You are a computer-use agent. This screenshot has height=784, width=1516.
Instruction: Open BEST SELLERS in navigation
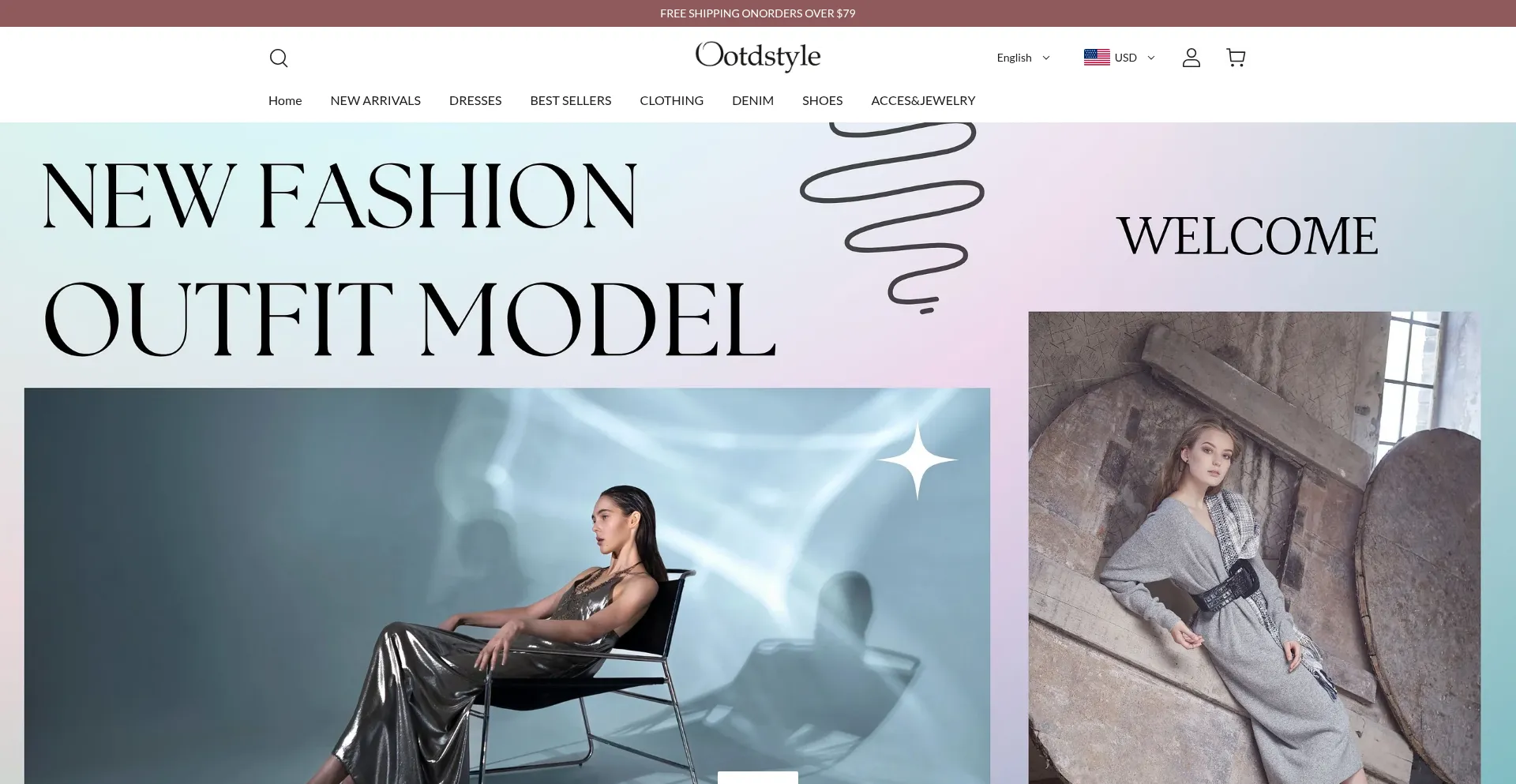[x=571, y=100]
